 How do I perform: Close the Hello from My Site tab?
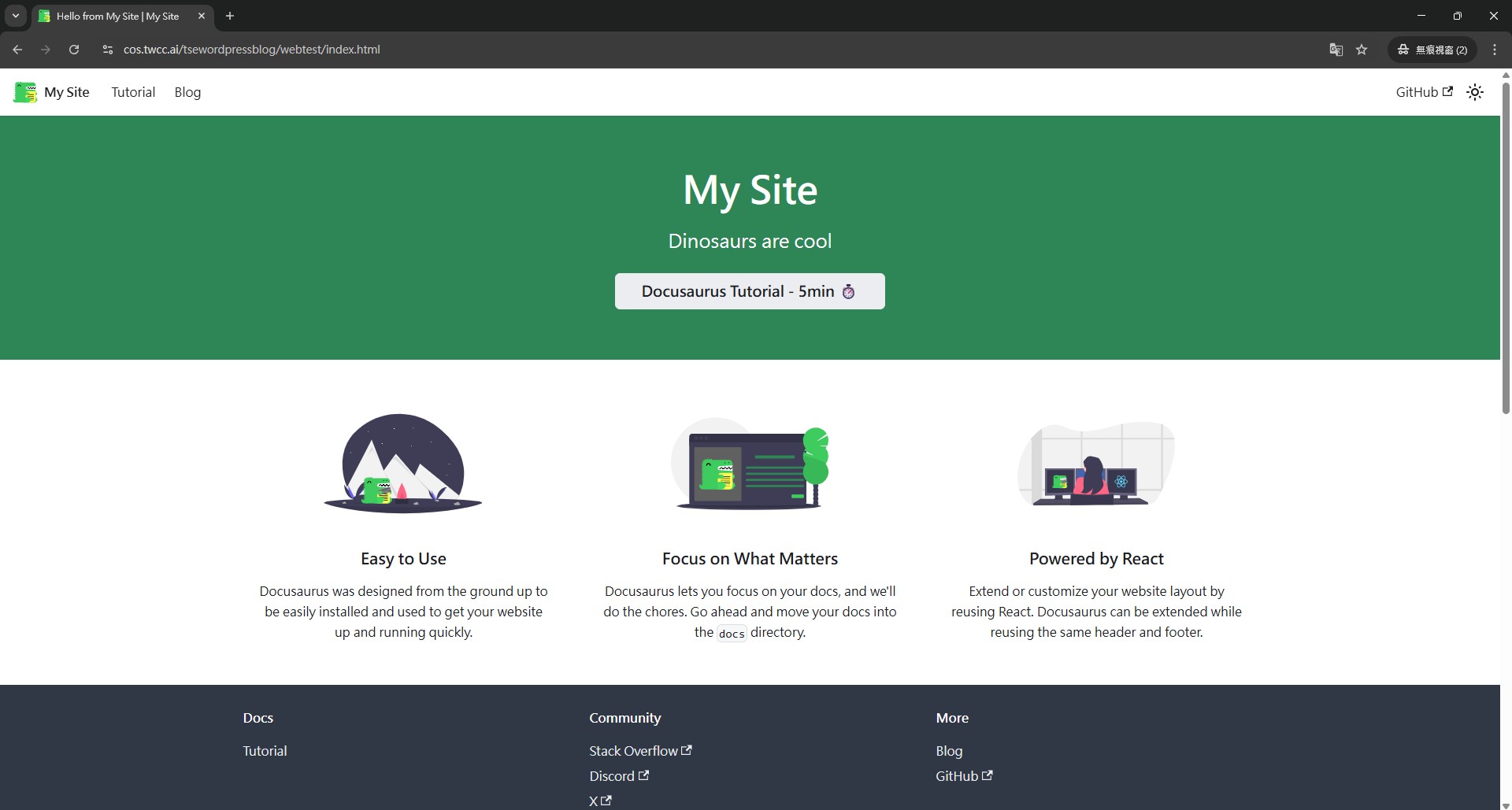pyautogui.click(x=201, y=16)
